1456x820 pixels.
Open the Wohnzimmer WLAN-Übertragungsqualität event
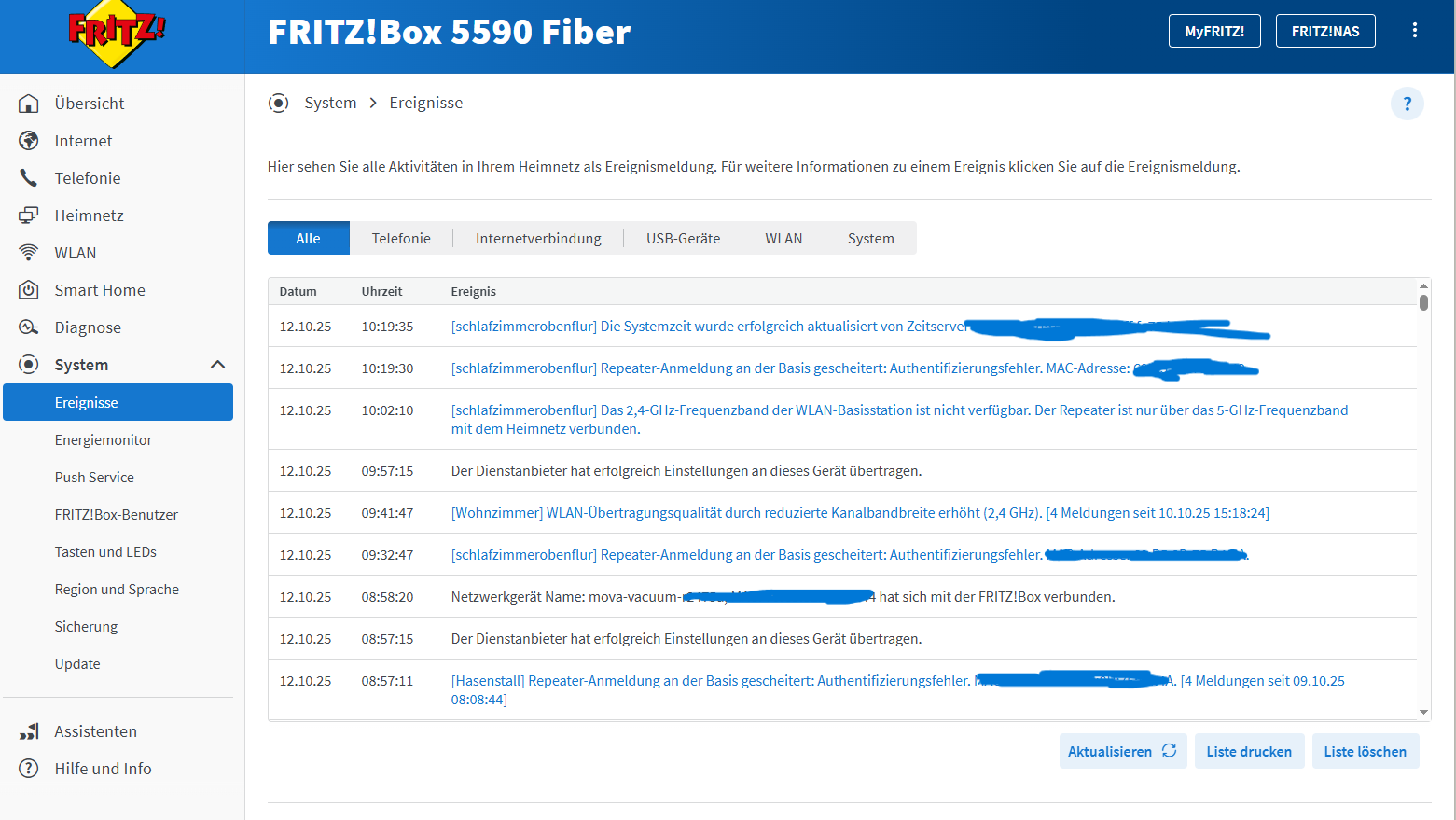tap(860, 513)
